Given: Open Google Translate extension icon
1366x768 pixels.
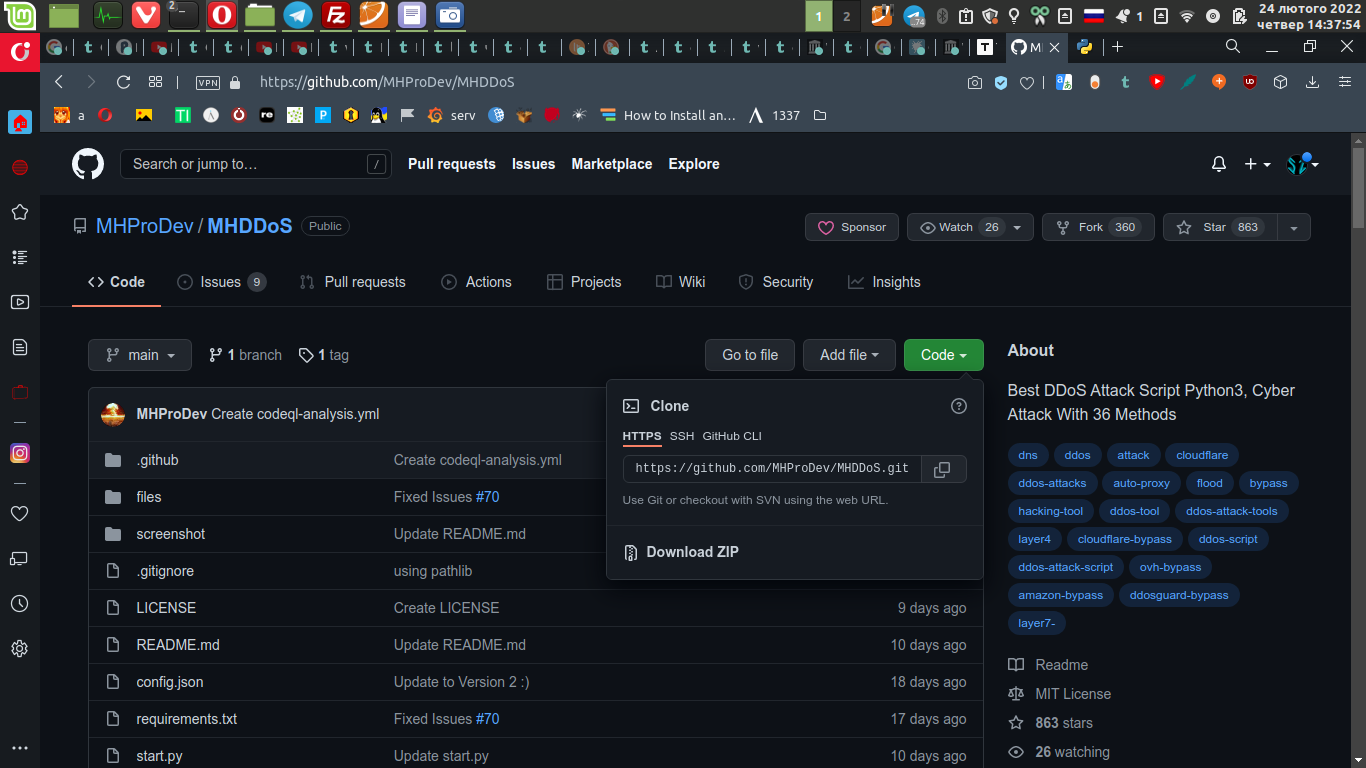Looking at the screenshot, I should 1064,83.
